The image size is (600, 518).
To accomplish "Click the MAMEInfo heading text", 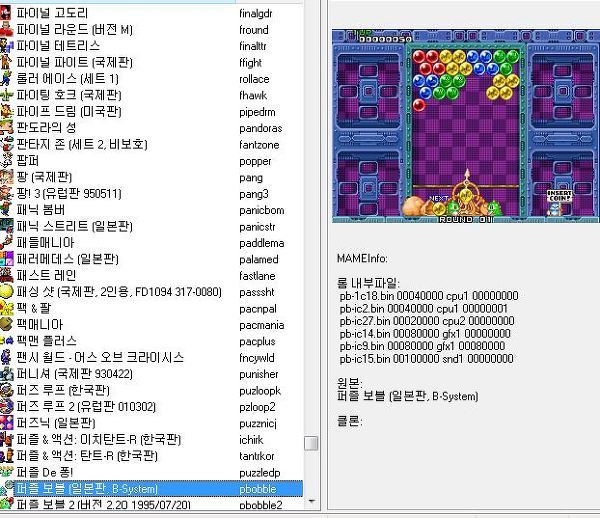I will [x=362, y=259].
